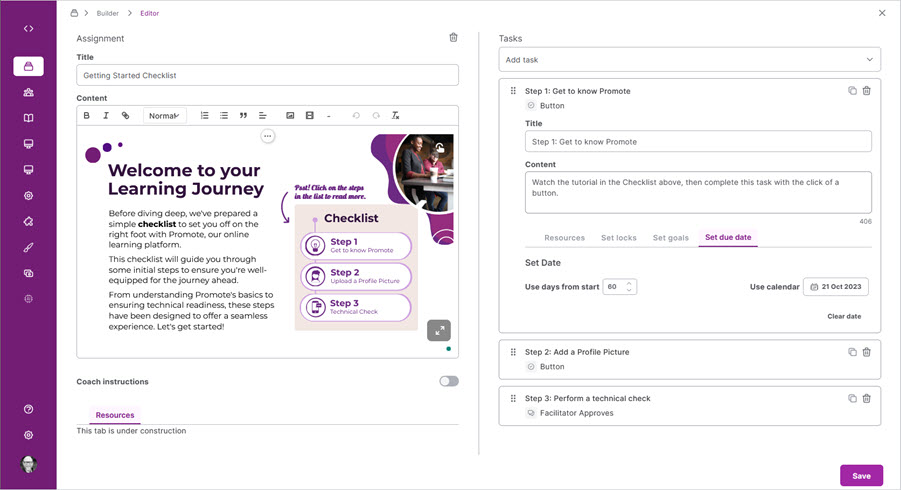Click the blockquote icon in the editor toolbar
901x490 pixels.
coord(243,116)
